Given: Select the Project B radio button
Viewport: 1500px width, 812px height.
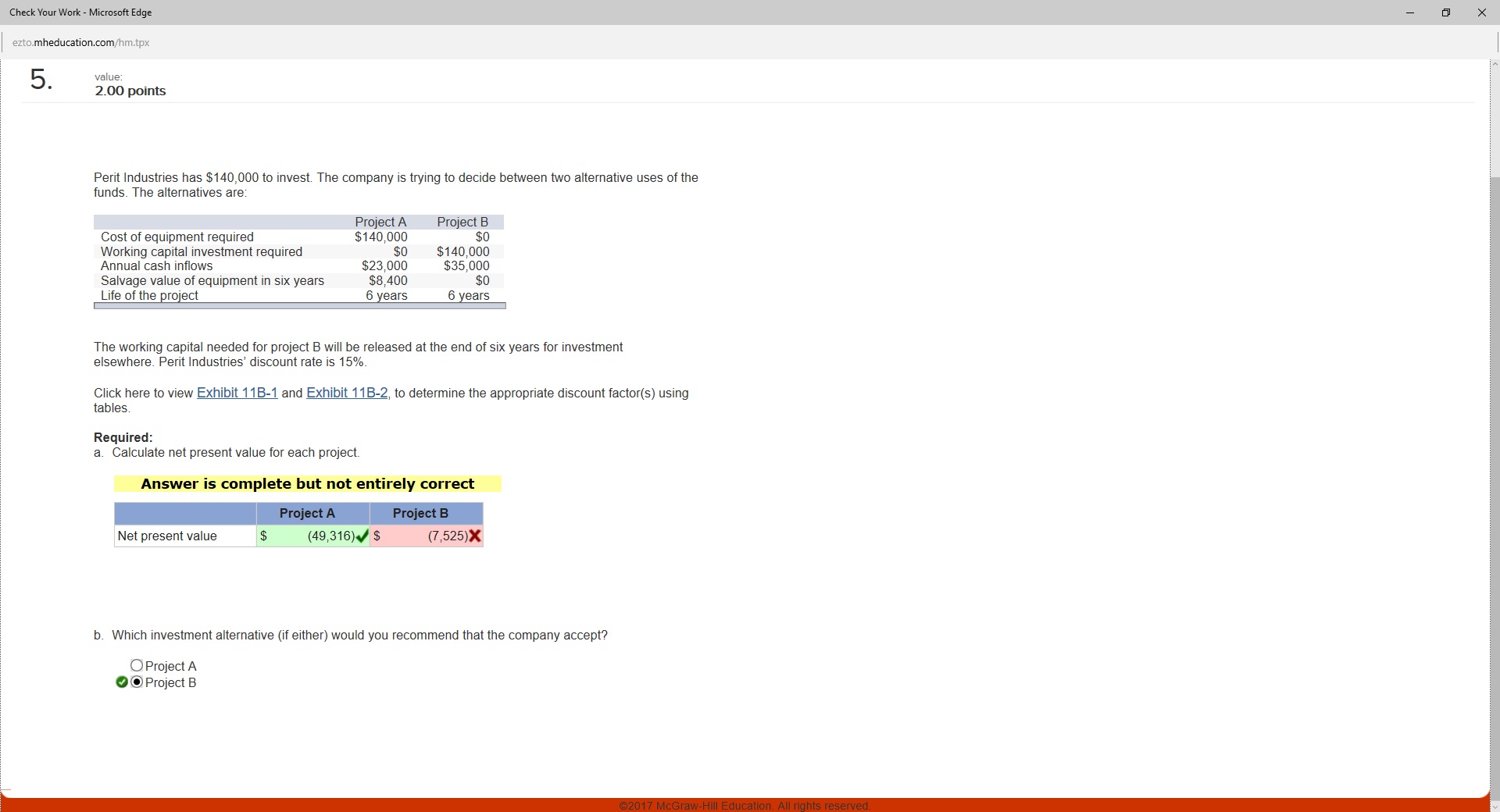Looking at the screenshot, I should tap(137, 682).
